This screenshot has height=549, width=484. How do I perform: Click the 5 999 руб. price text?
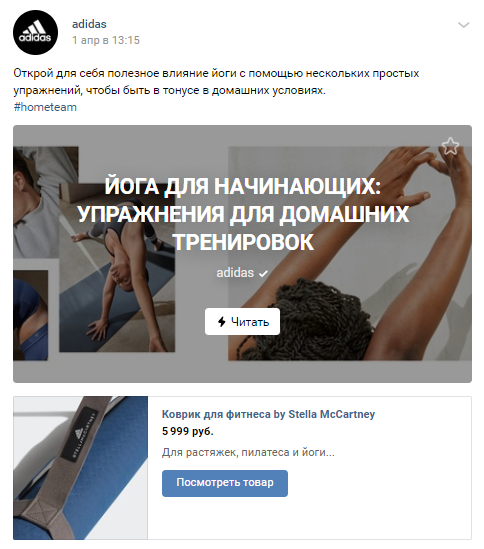188,431
